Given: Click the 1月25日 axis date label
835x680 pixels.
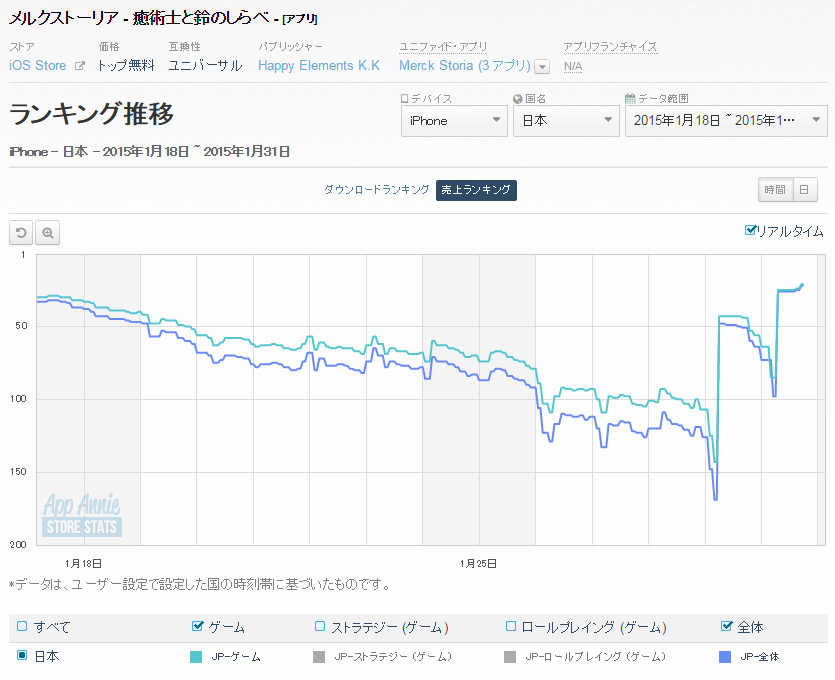Looking at the screenshot, I should (478, 563).
